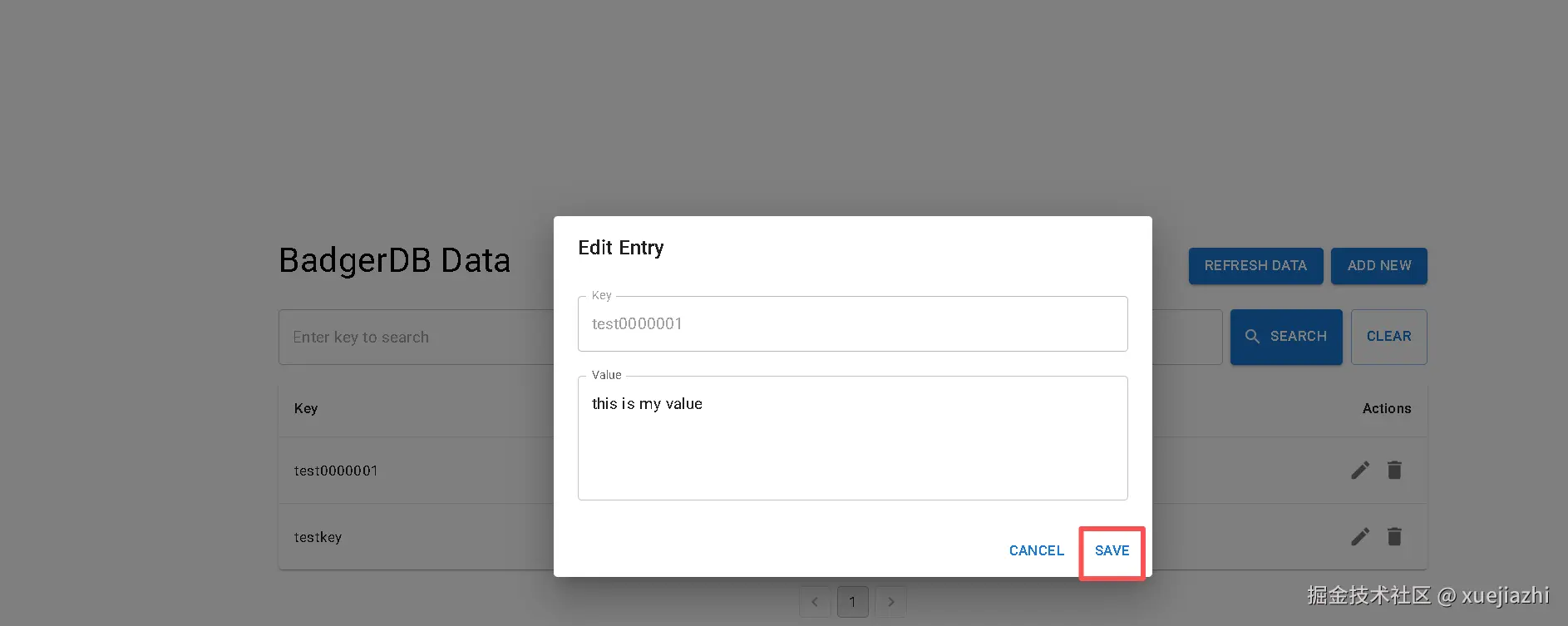Go to the next page arrow
1568x626 pixels.
pyautogui.click(x=891, y=602)
